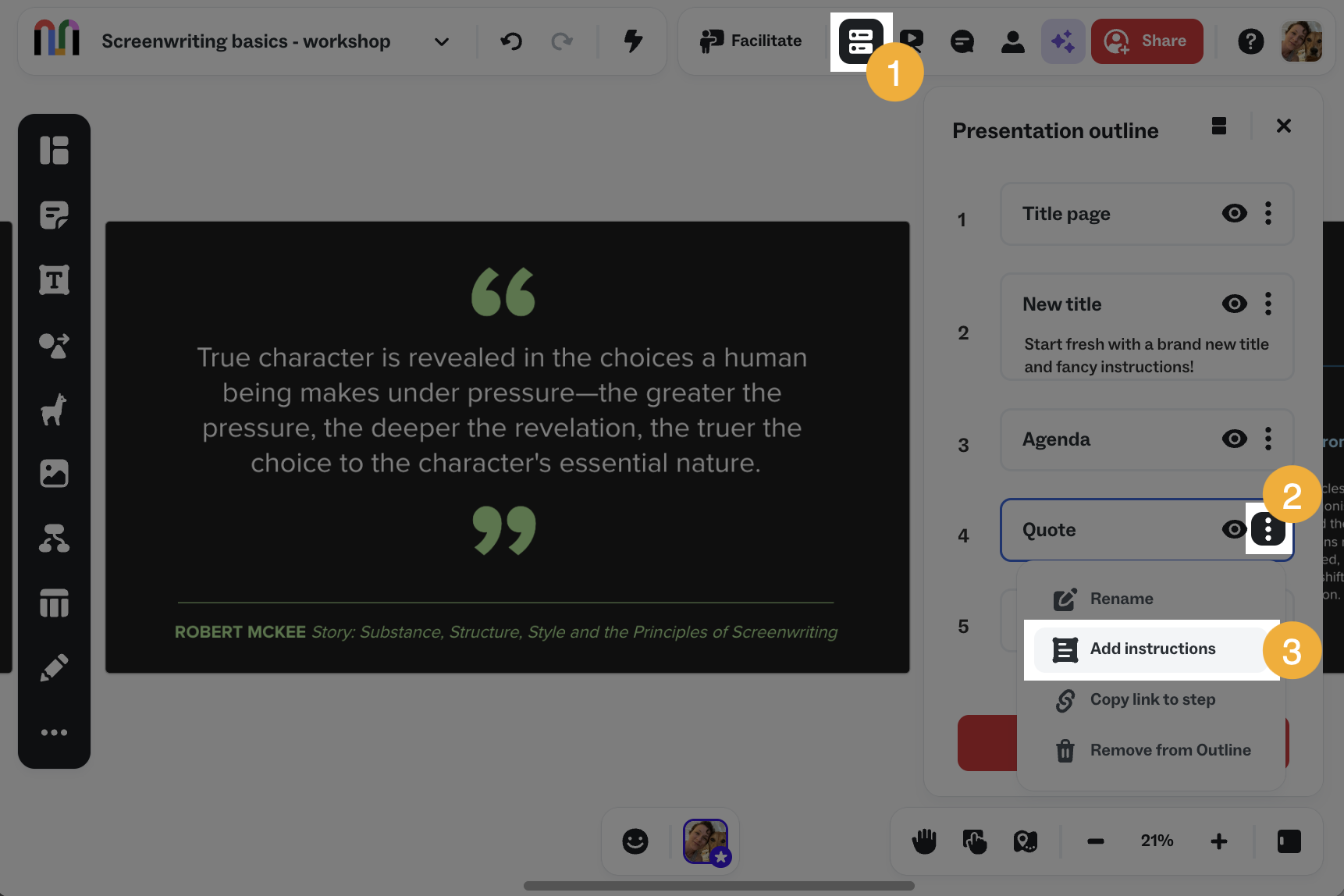Open the shapes and lines tool
Screen dimensions: 1344x896
pos(54,345)
